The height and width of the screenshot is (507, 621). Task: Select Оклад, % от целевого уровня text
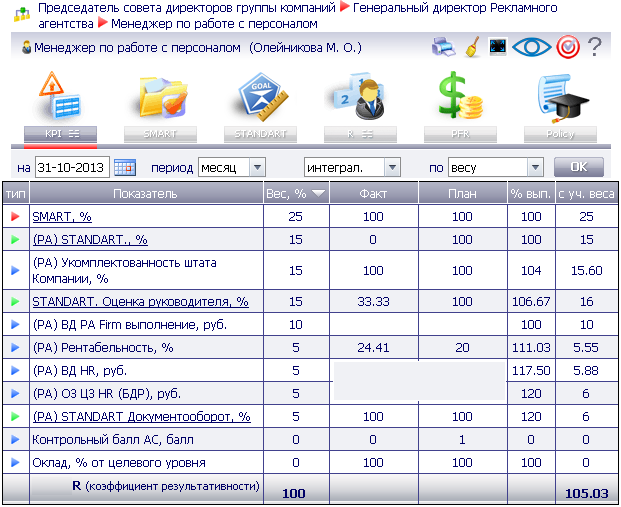(119, 463)
